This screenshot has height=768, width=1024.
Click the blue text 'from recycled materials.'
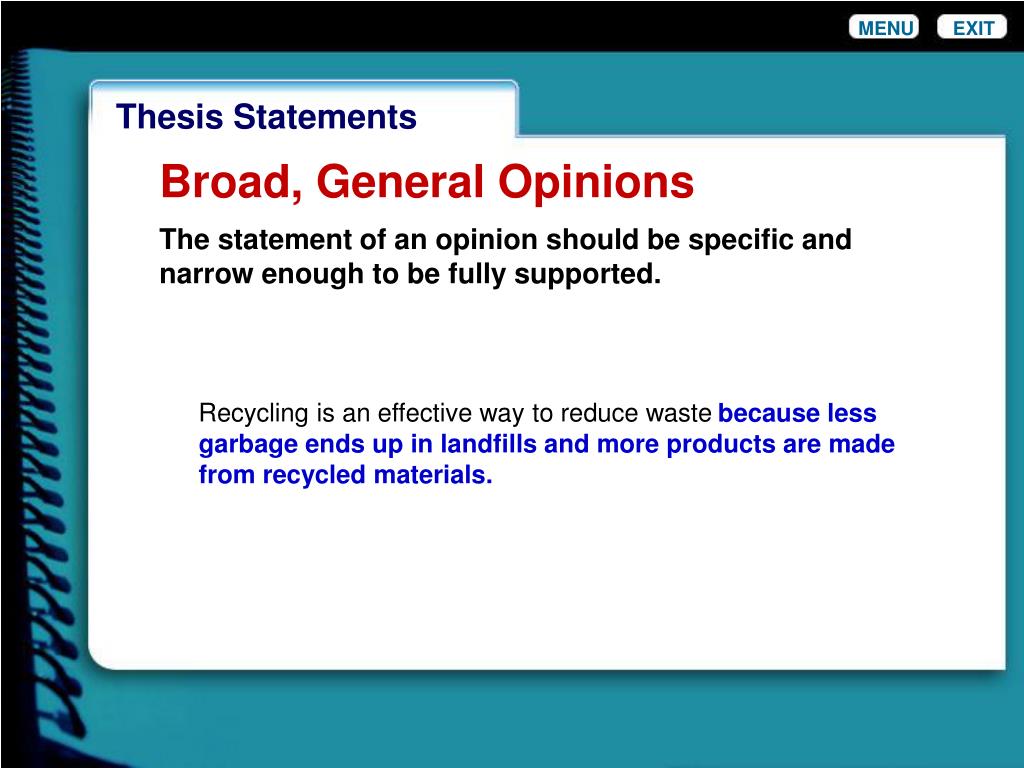click(345, 475)
